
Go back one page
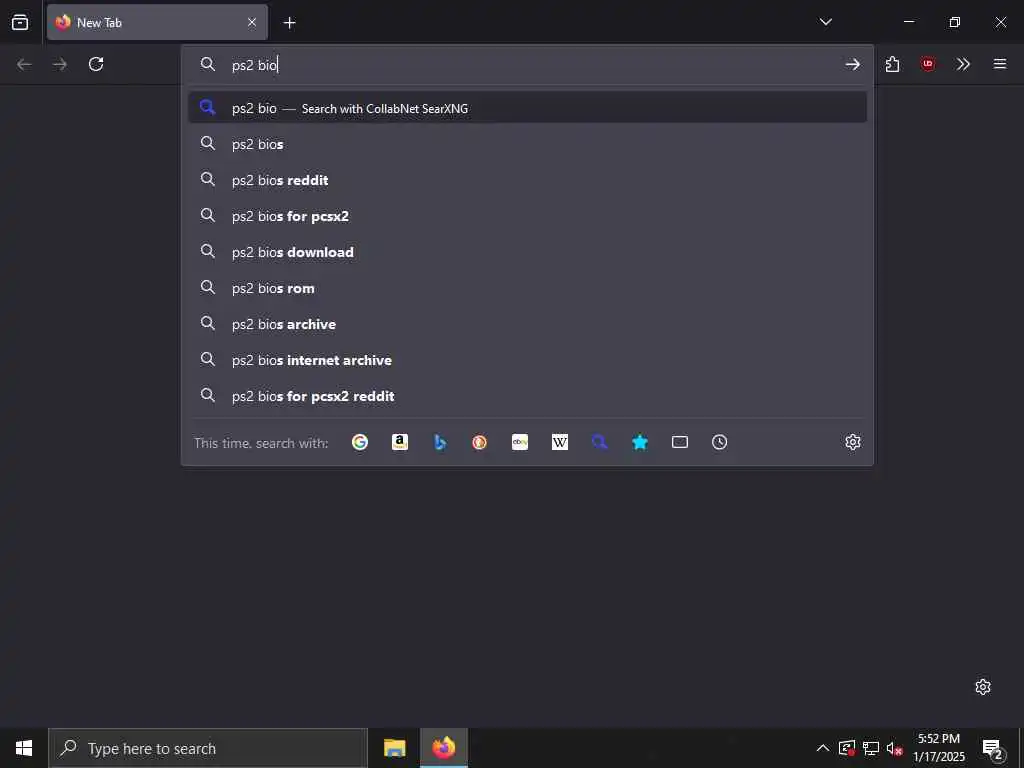click(24, 64)
